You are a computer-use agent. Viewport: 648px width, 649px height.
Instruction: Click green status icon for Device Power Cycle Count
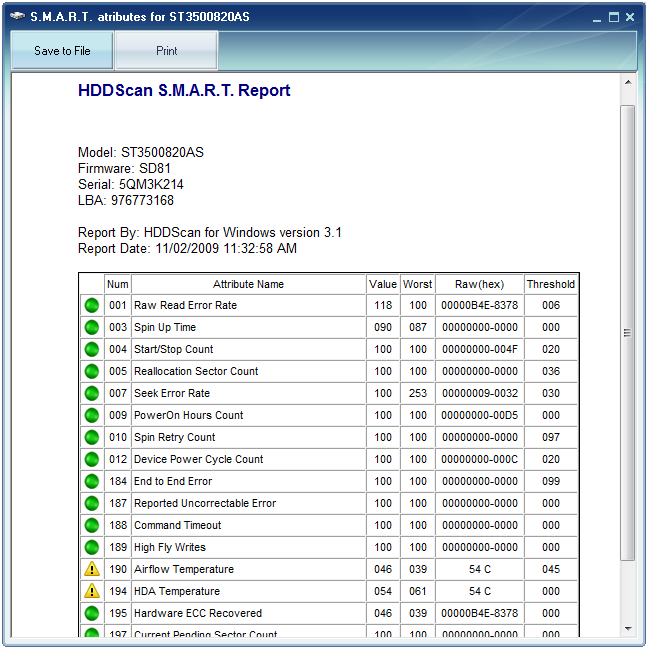[x=92, y=459]
